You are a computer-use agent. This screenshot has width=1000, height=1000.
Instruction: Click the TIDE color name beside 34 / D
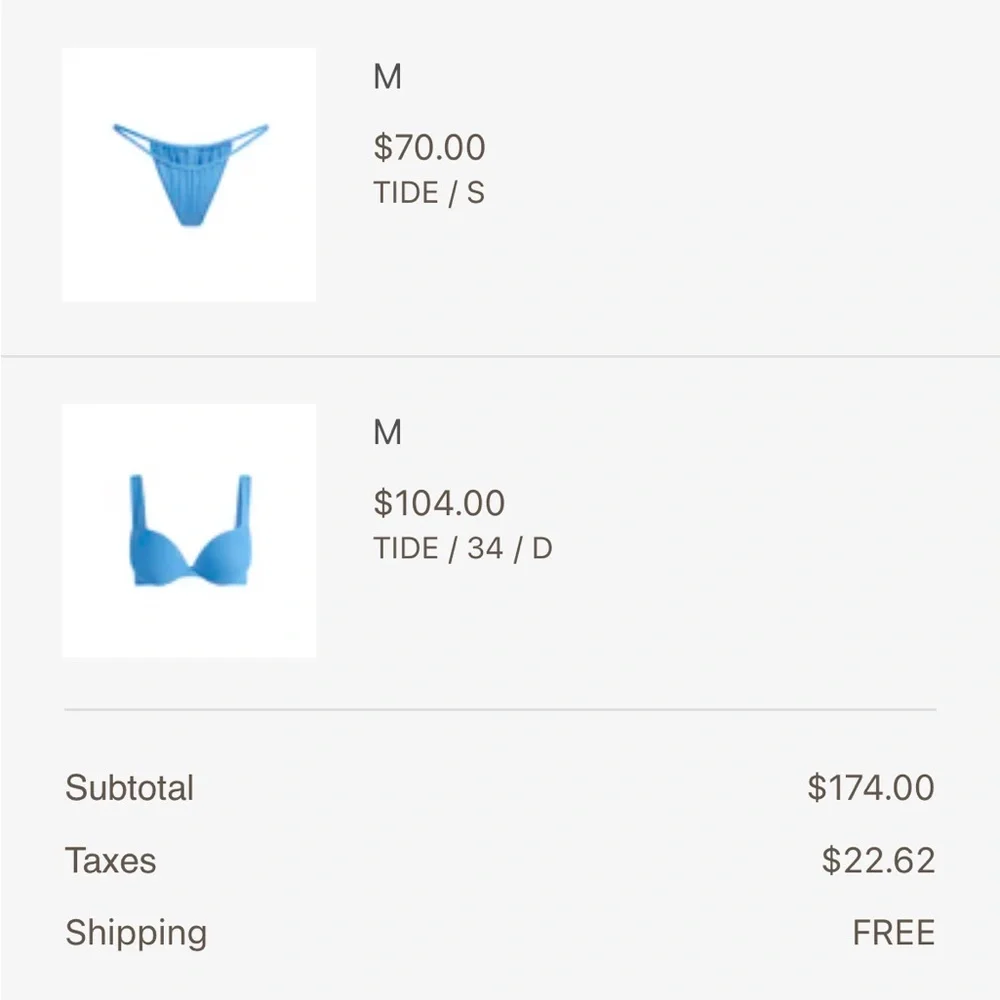point(405,548)
